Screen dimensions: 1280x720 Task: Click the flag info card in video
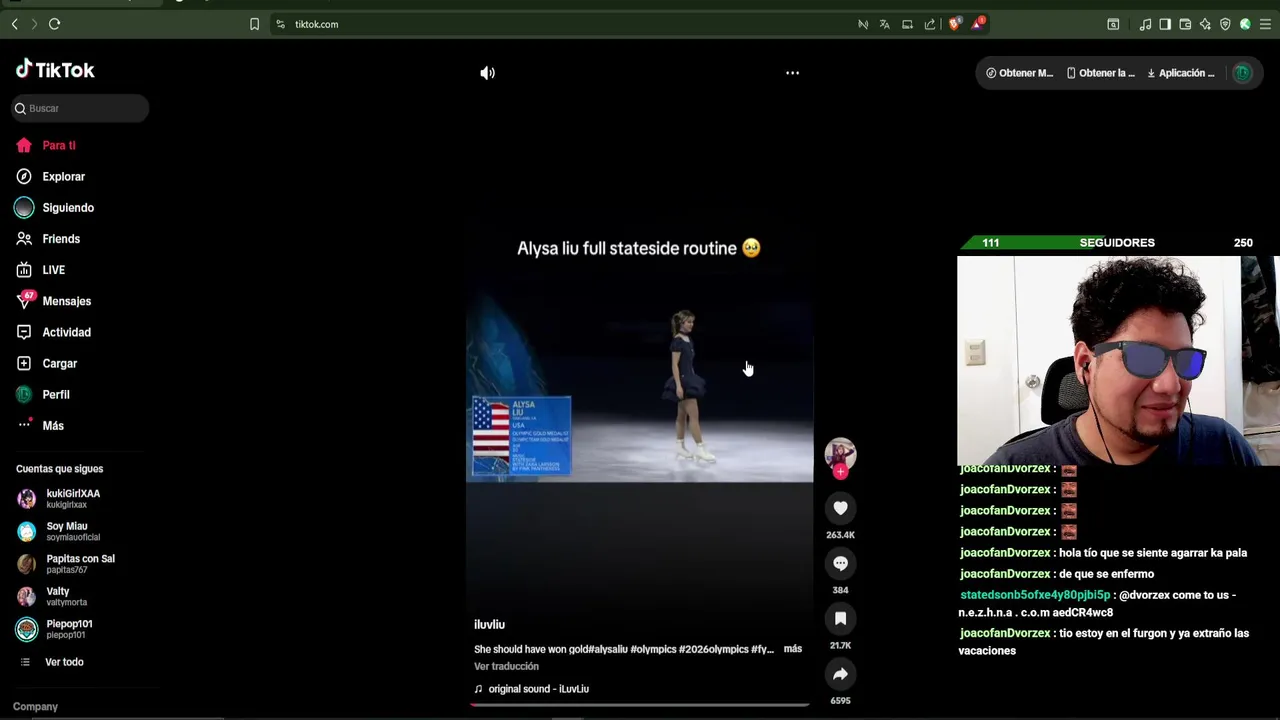521,435
